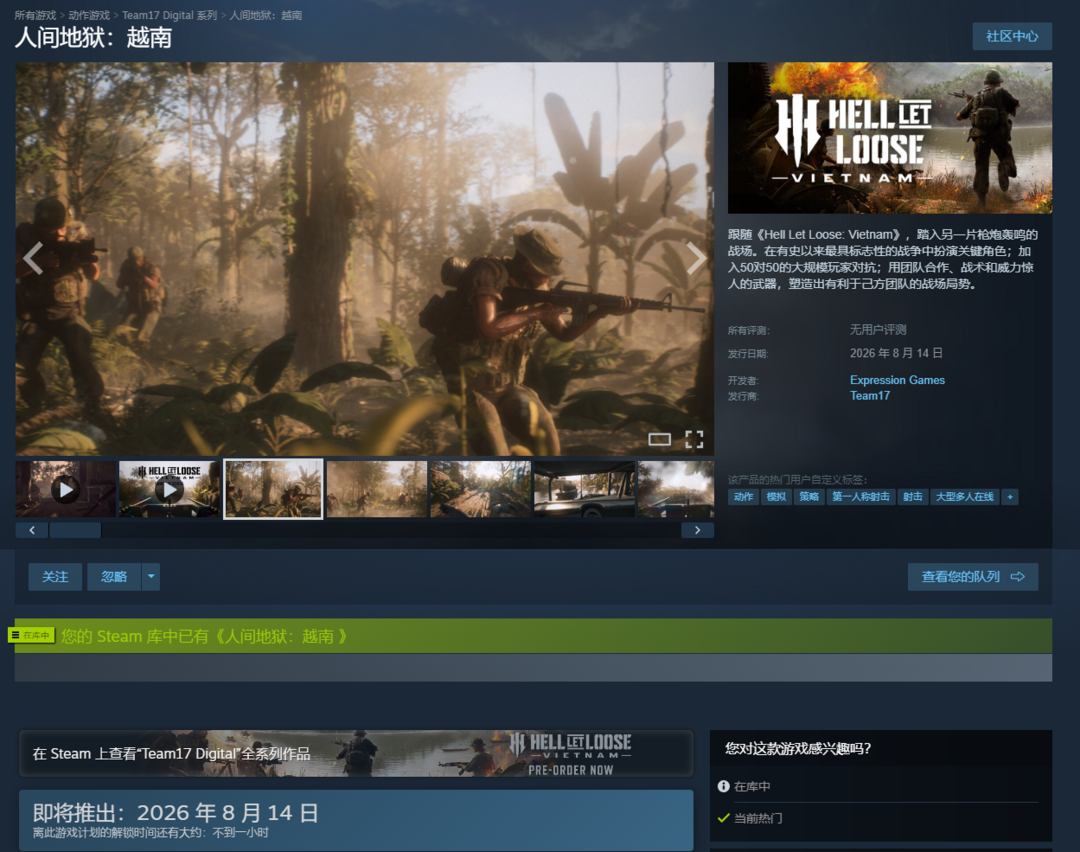This screenshot has height=852, width=1080.
Task: Play the first trailer video thumbnail
Action: [65, 490]
